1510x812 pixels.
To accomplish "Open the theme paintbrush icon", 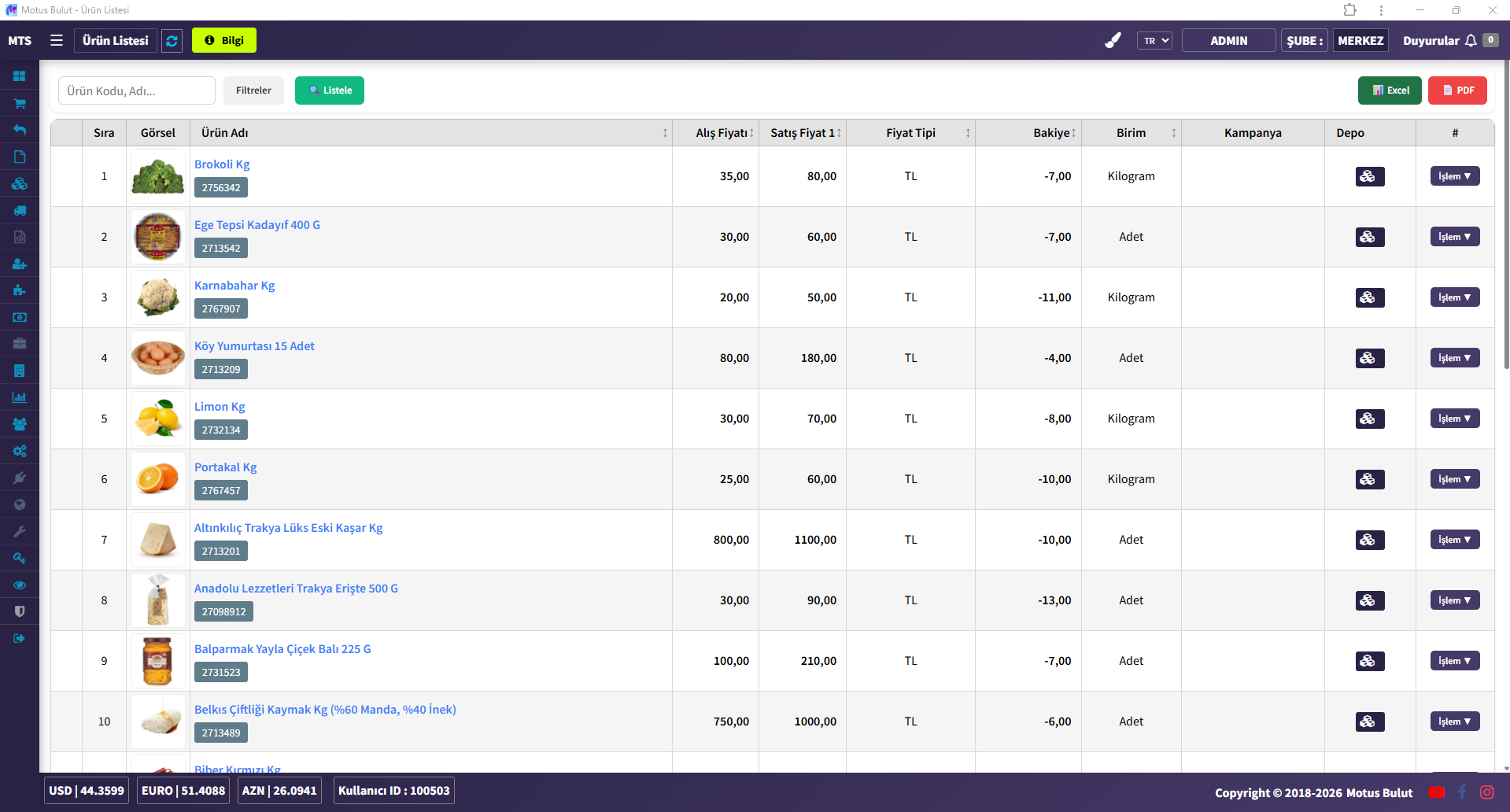I will pyautogui.click(x=1113, y=40).
